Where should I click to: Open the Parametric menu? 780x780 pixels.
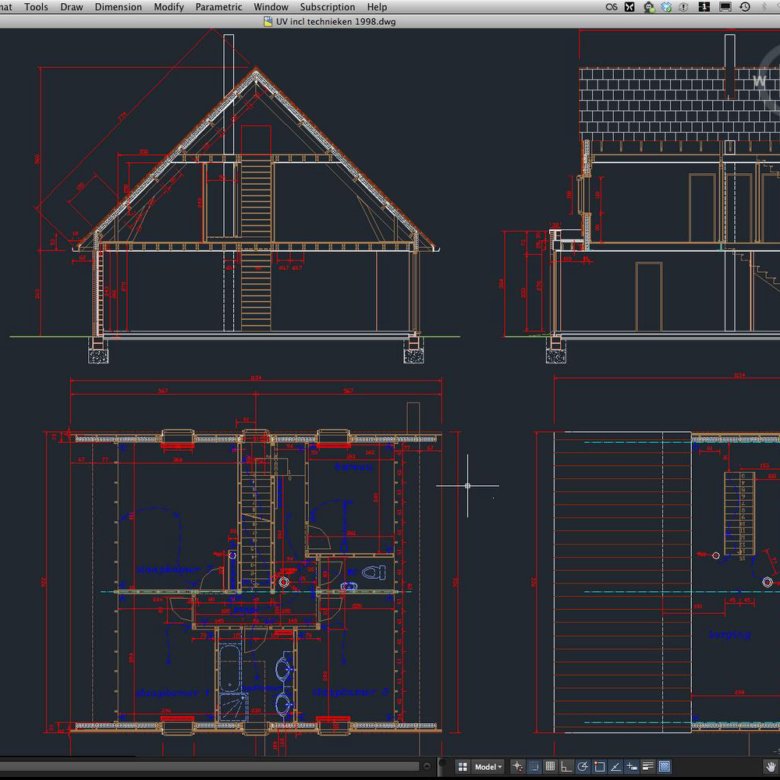pyautogui.click(x=218, y=7)
